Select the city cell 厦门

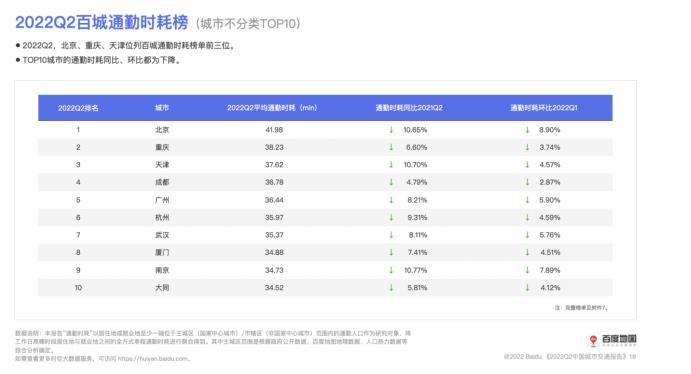162,252
